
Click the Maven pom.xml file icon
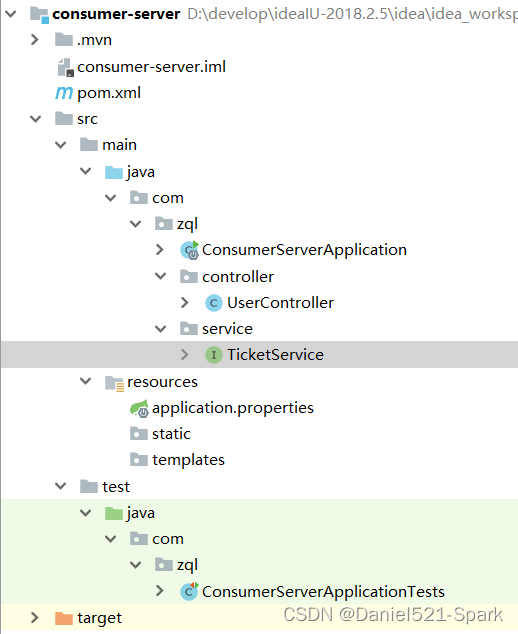pyautogui.click(x=64, y=93)
